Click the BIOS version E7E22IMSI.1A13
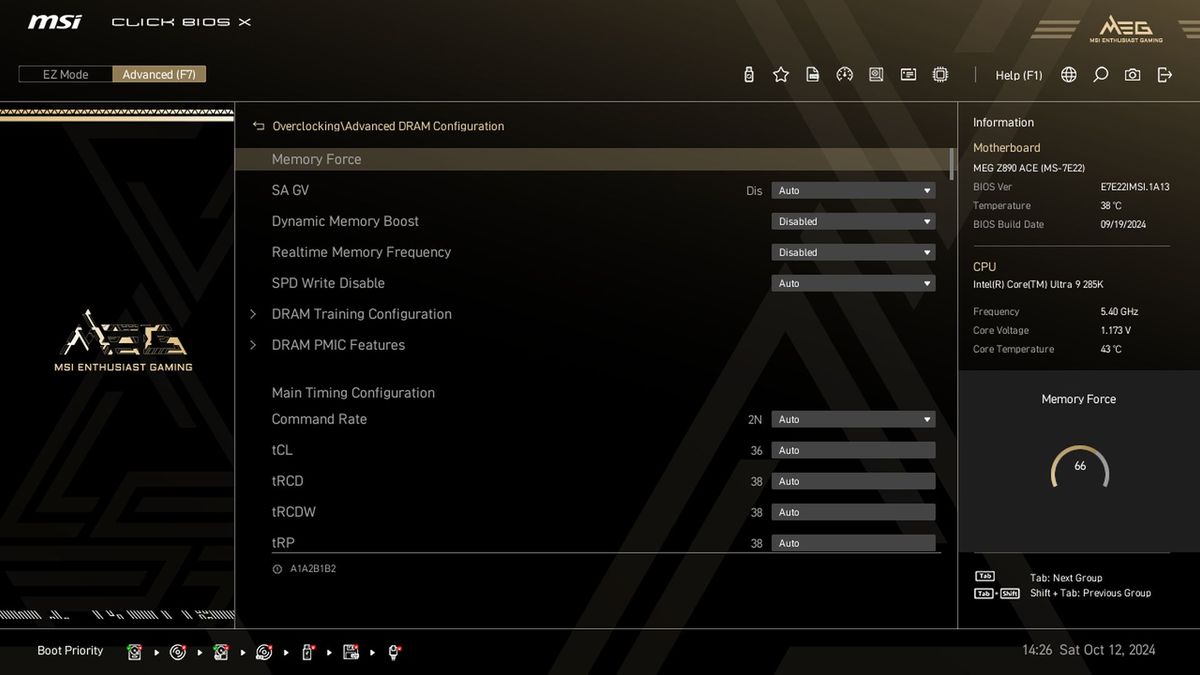Viewport: 1200px width, 675px height. click(x=1135, y=187)
